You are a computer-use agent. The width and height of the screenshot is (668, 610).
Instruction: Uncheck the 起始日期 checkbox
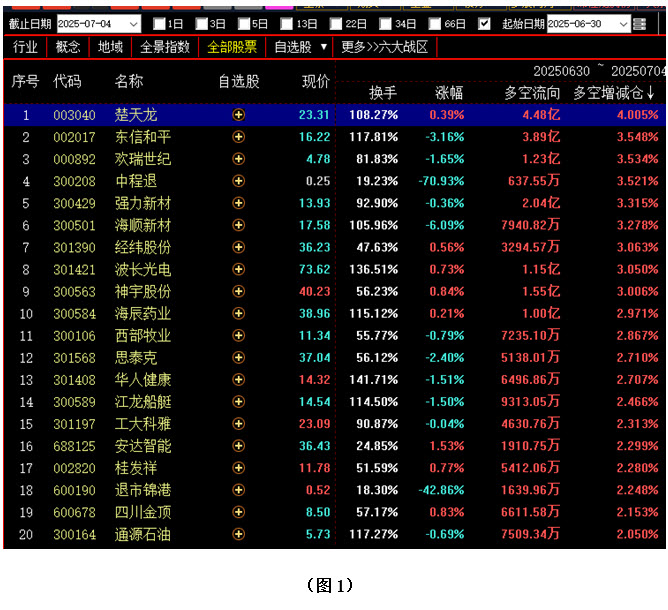tap(484, 24)
